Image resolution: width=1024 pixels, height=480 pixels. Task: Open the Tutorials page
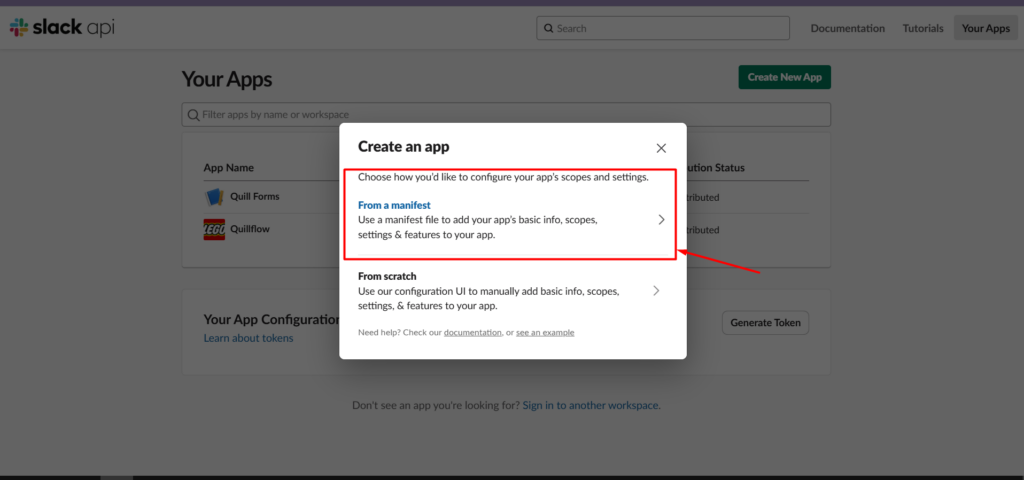point(923,28)
